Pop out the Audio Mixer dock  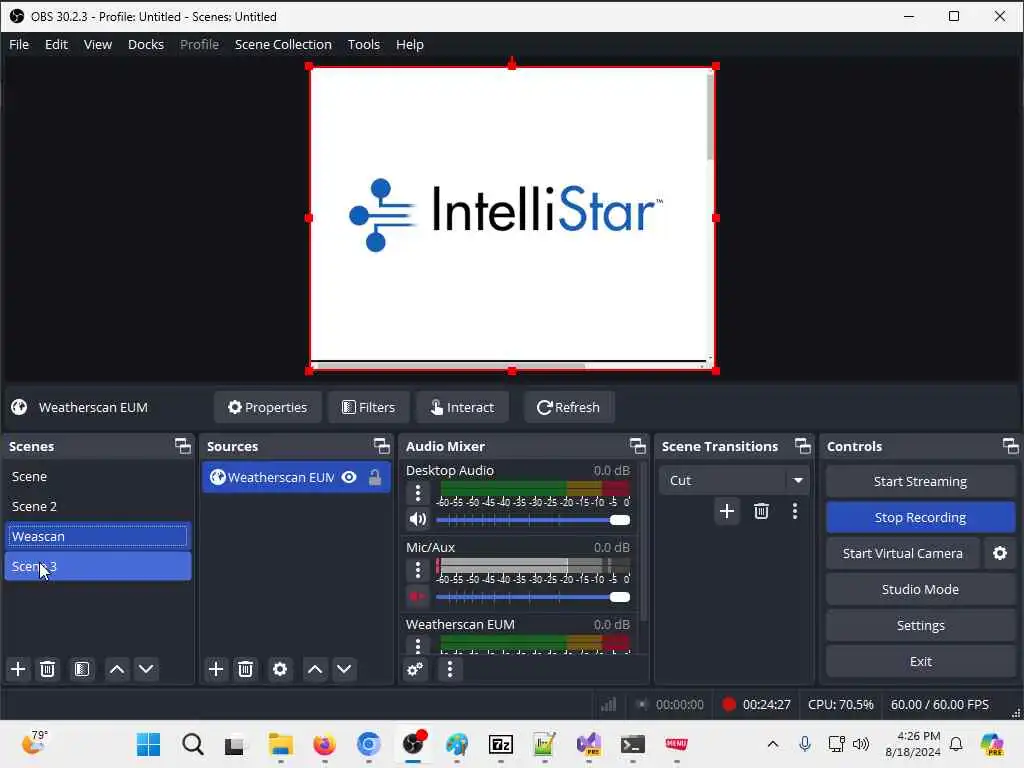coord(637,446)
